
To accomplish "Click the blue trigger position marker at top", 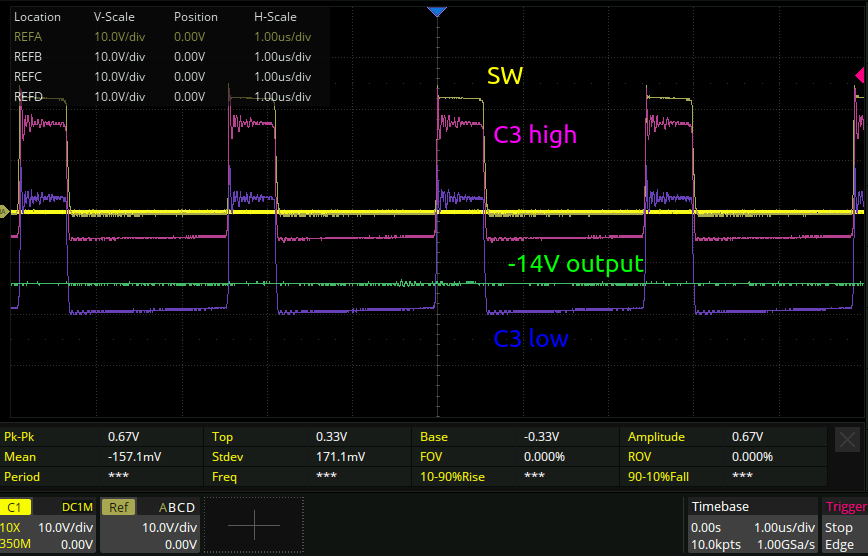I will [x=435, y=10].
